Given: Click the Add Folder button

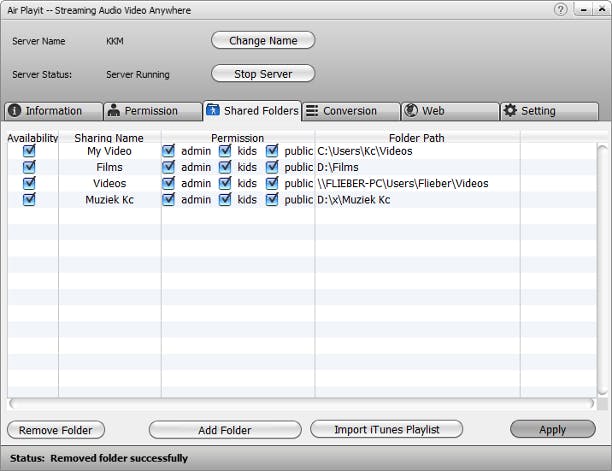Looking at the screenshot, I should (225, 430).
